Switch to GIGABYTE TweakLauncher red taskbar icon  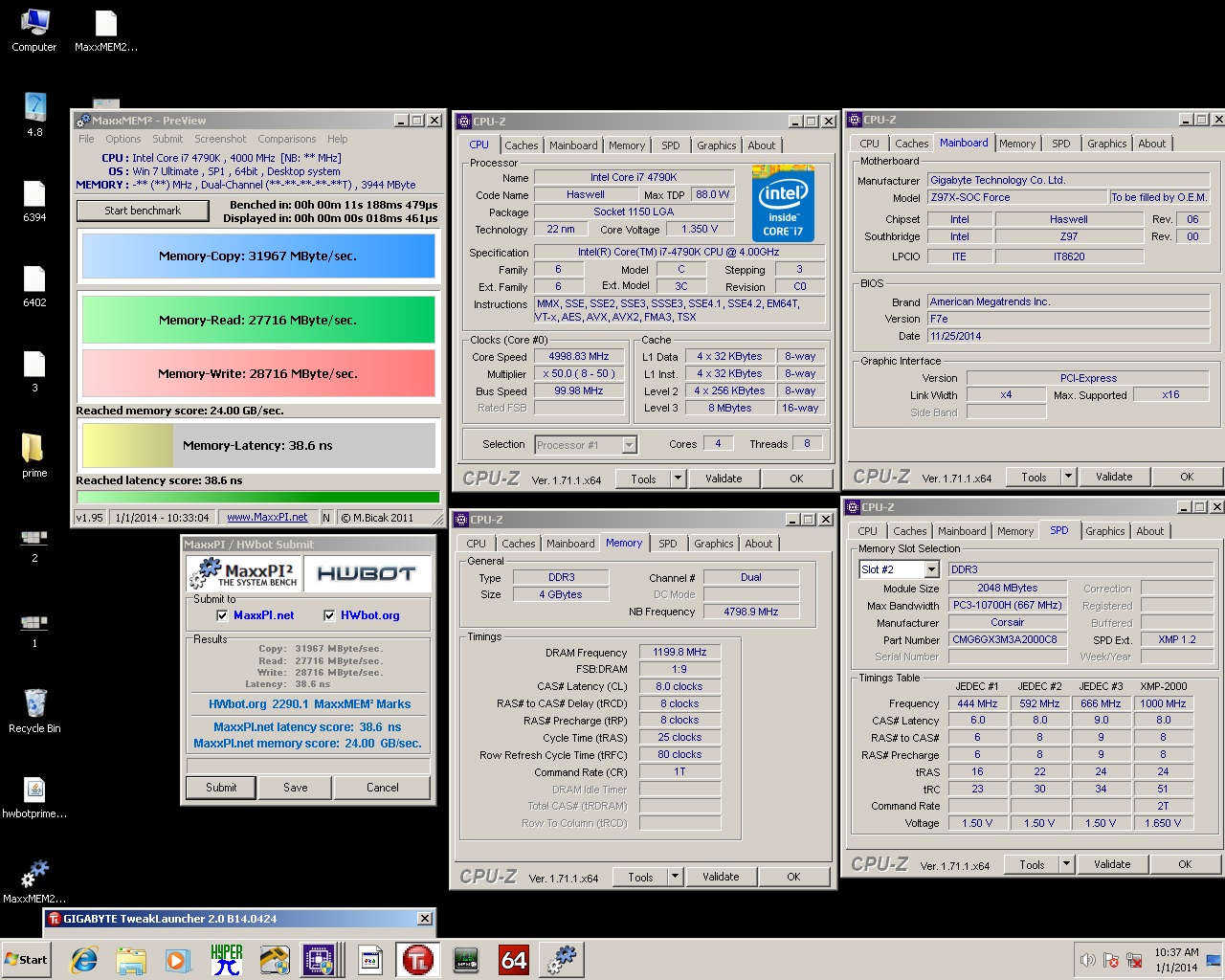417,960
